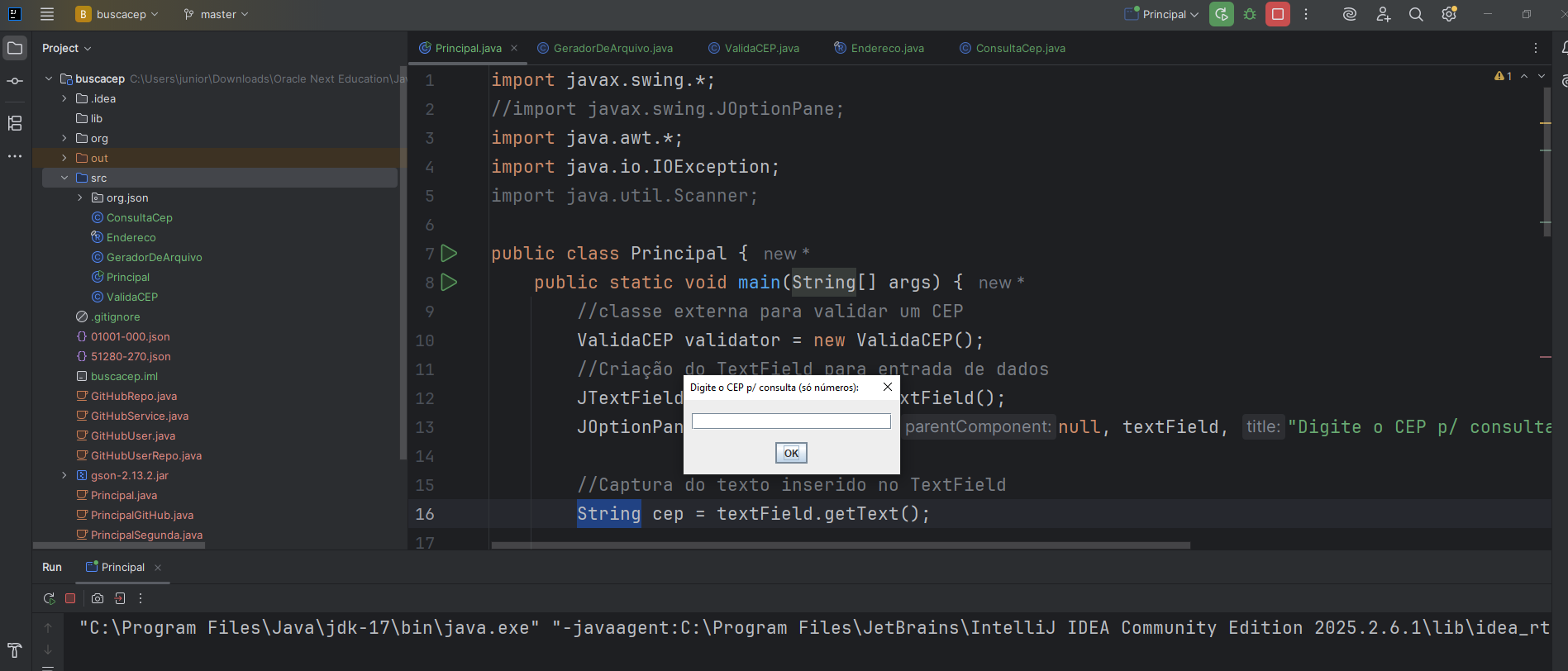Viewport: 1568px width, 671px height.
Task: Expand the .idea folder
Action: 64,98
